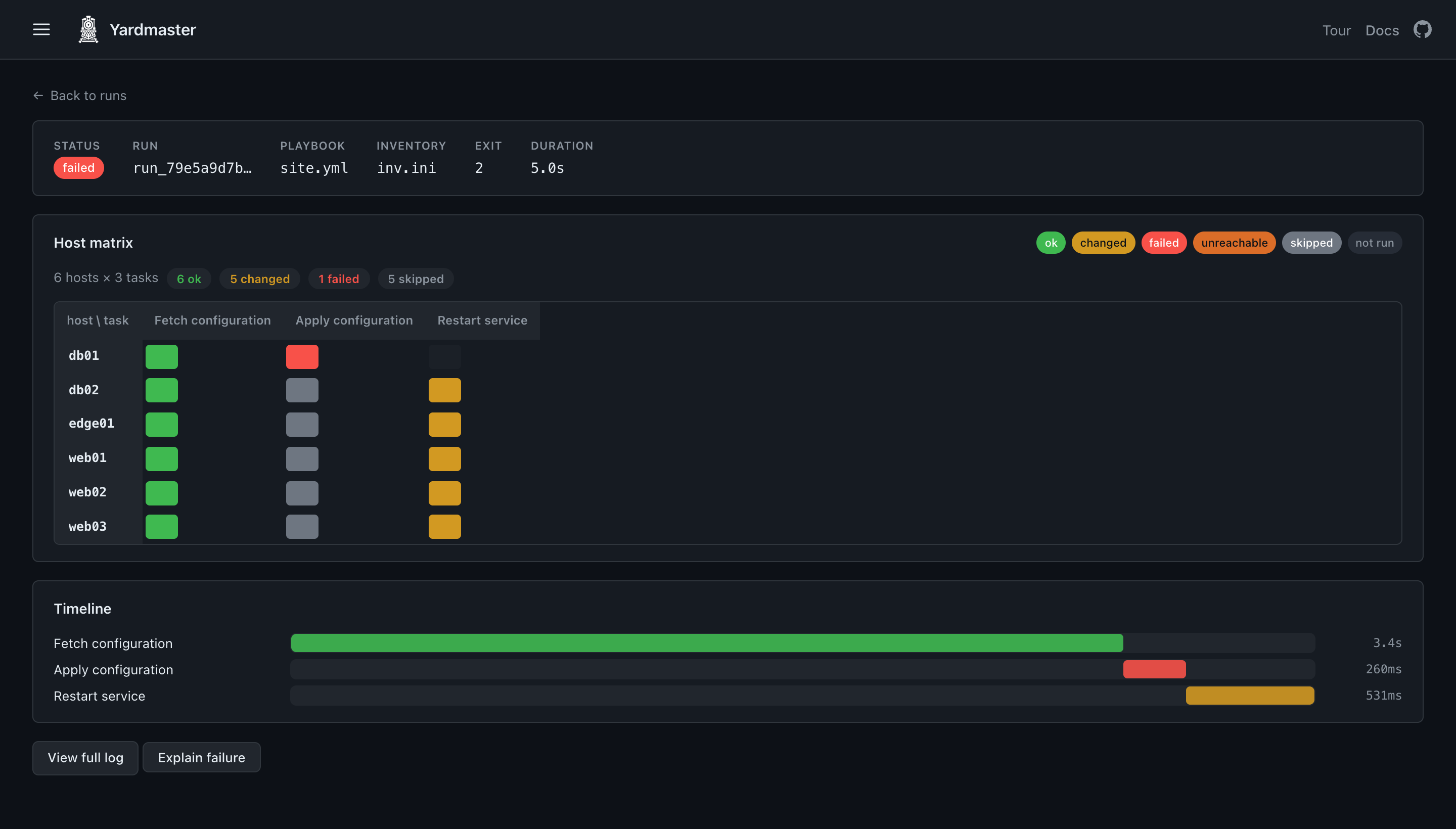1456x829 pixels.
Task: Click the inv.ini inventory value
Action: pyautogui.click(x=406, y=168)
